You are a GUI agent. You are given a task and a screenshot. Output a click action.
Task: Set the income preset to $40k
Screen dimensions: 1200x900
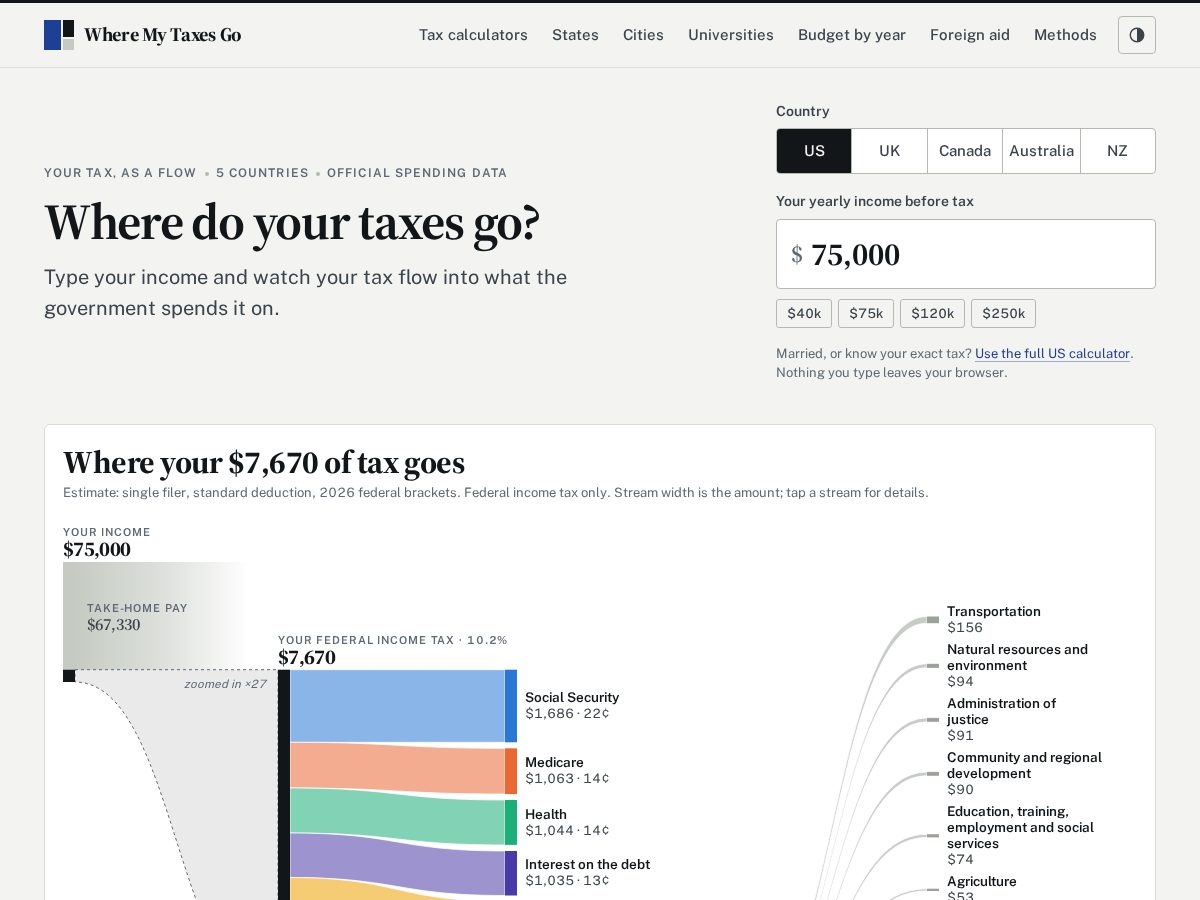804,313
